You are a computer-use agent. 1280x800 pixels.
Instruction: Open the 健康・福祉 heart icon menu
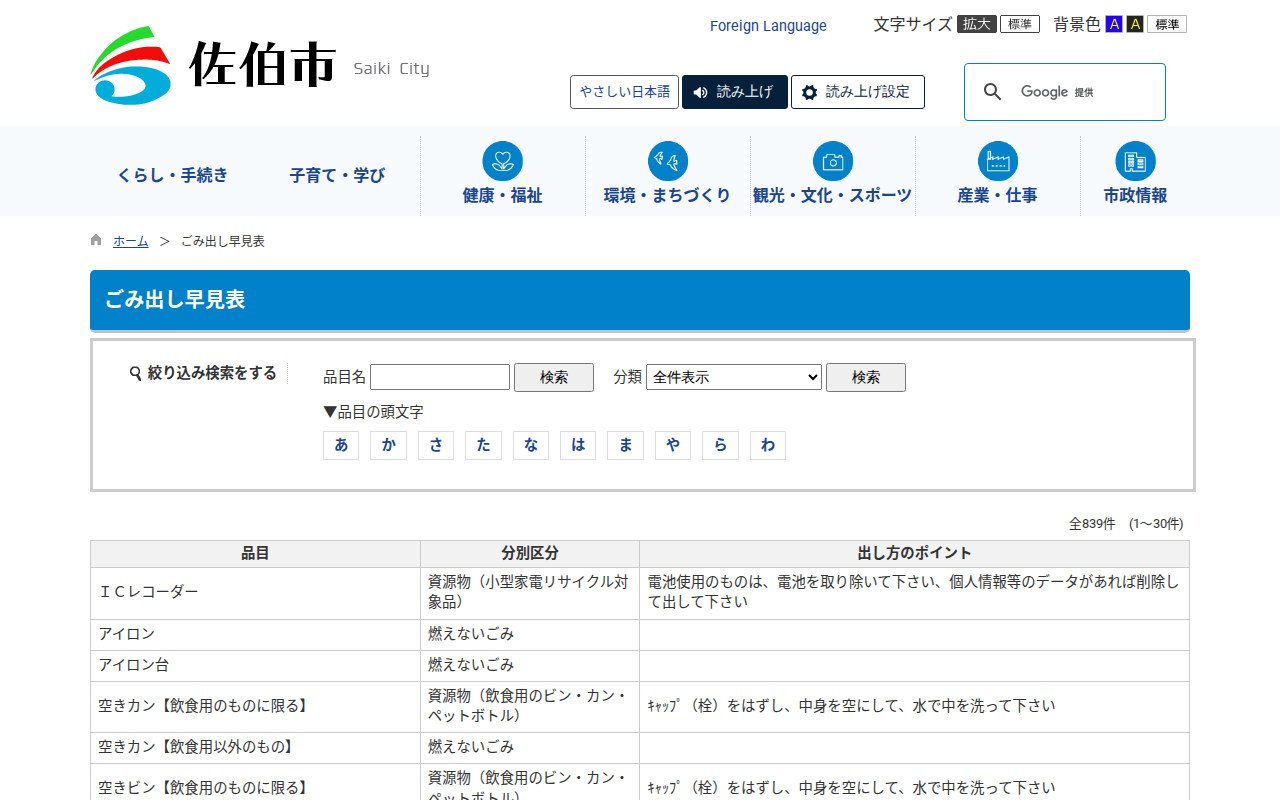502,161
